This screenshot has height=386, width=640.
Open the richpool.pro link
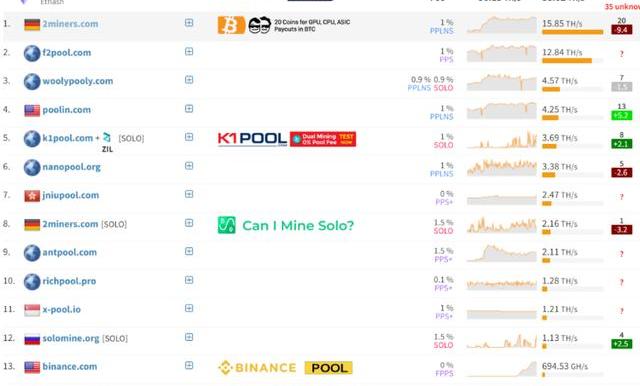(x=69, y=281)
